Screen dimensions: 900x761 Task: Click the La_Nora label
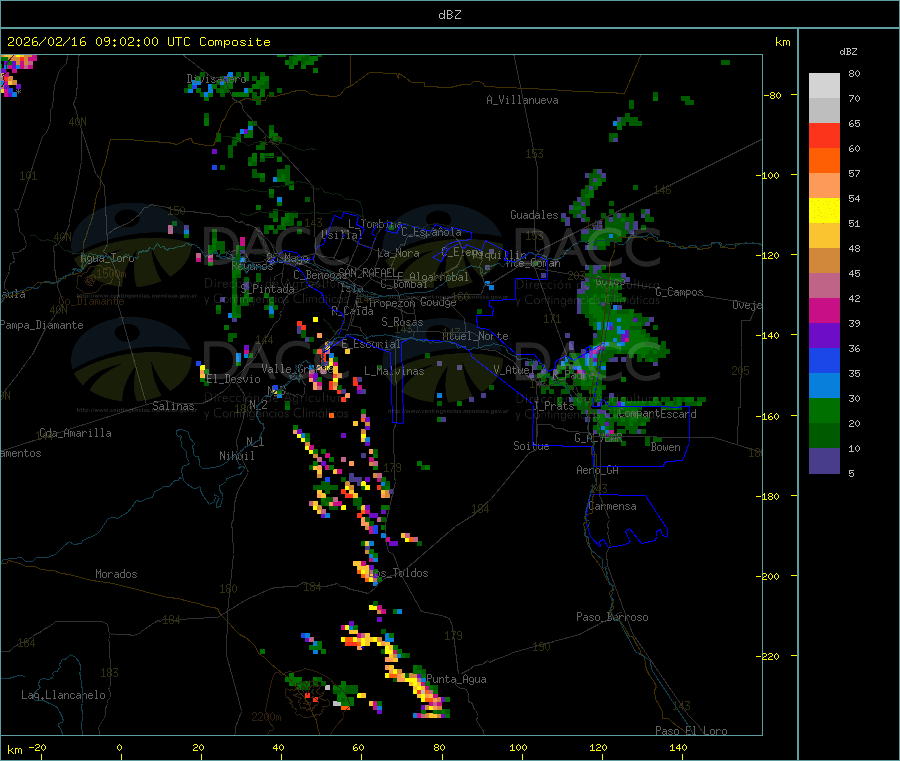click(398, 253)
